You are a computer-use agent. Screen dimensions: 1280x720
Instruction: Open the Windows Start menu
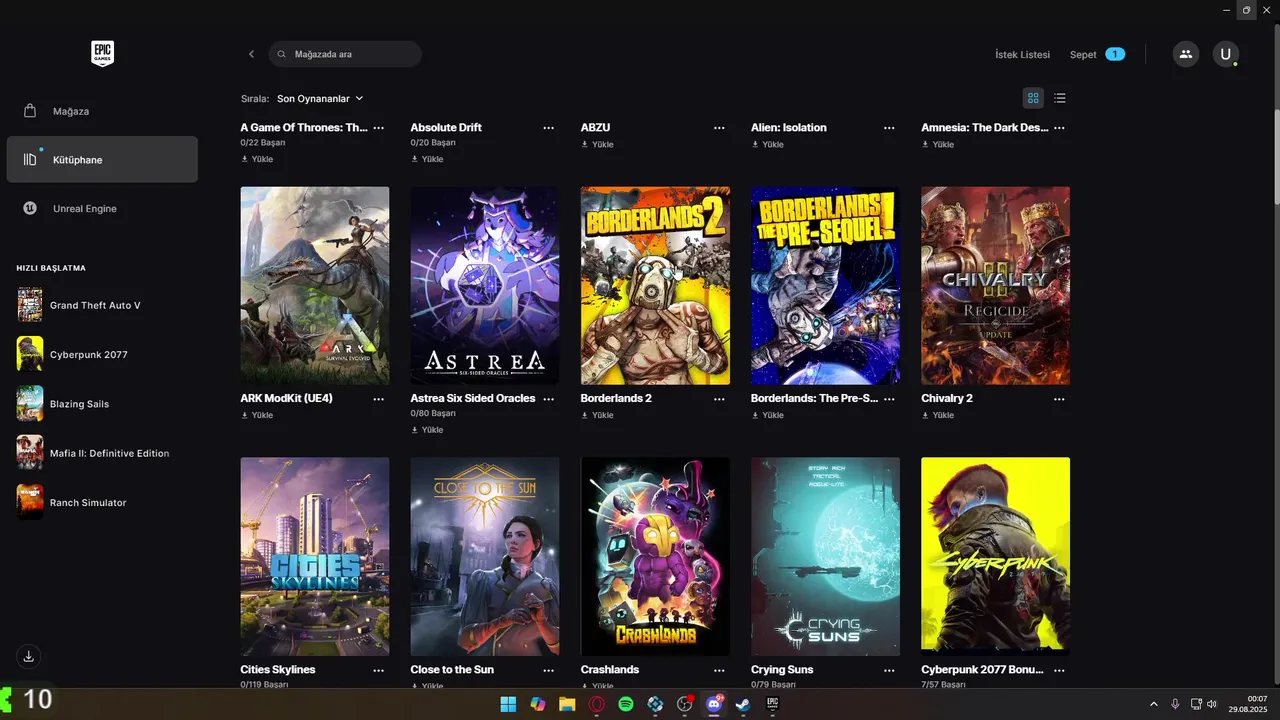[x=508, y=704]
